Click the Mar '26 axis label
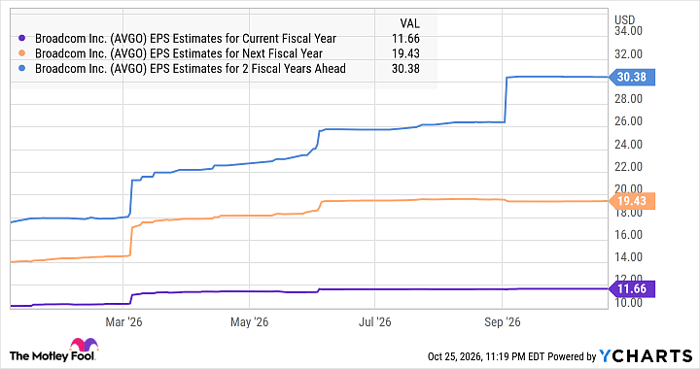This screenshot has width=700, height=369. [124, 322]
